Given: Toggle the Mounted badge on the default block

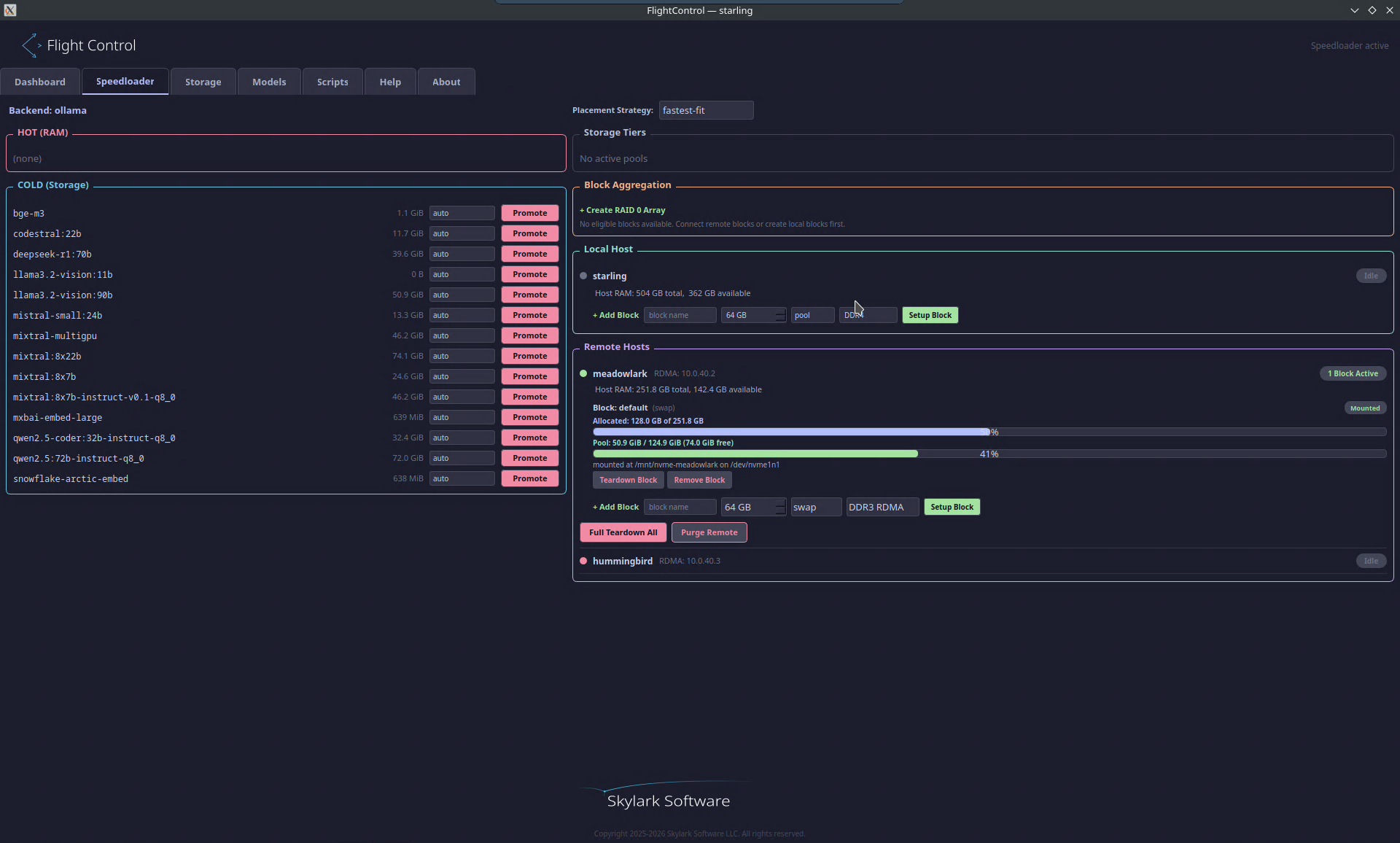Looking at the screenshot, I should click(1364, 408).
